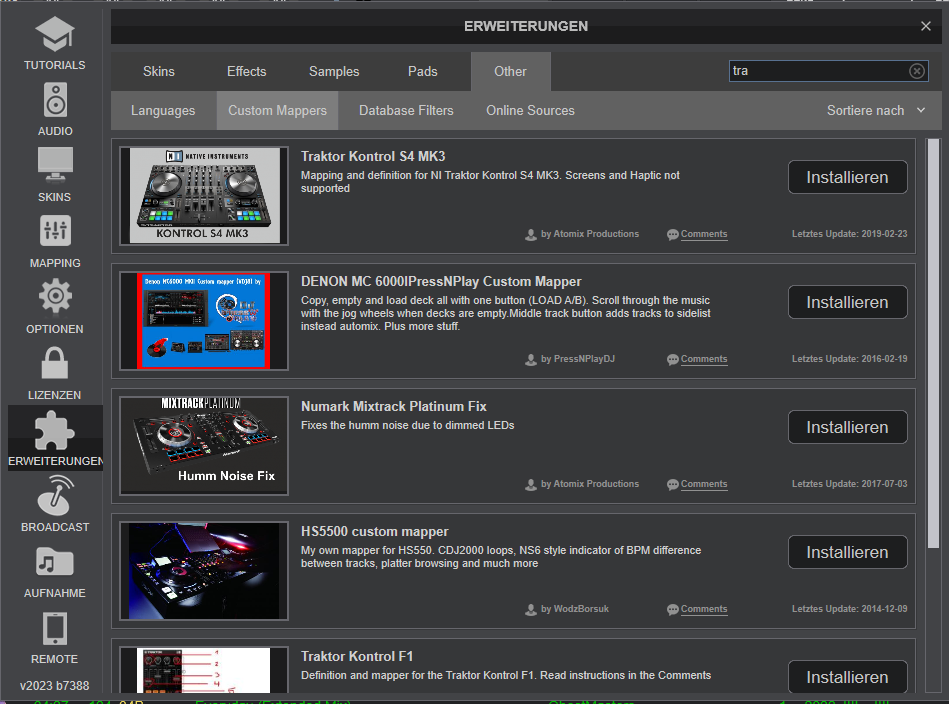This screenshot has height=704, width=949.
Task: Click the author icon beside PressNPlayDJ
Action: (531, 360)
